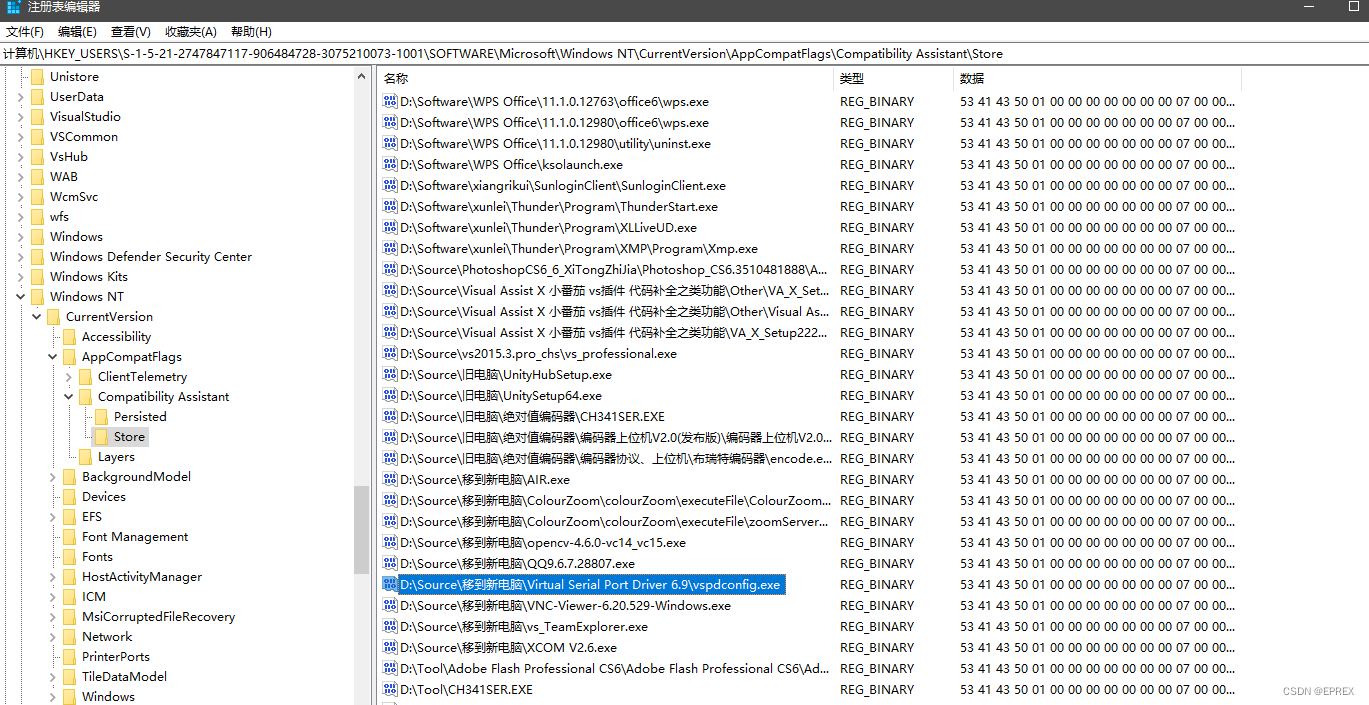Select the Unistore folder icon
This screenshot has width=1369, height=705.
point(37,77)
